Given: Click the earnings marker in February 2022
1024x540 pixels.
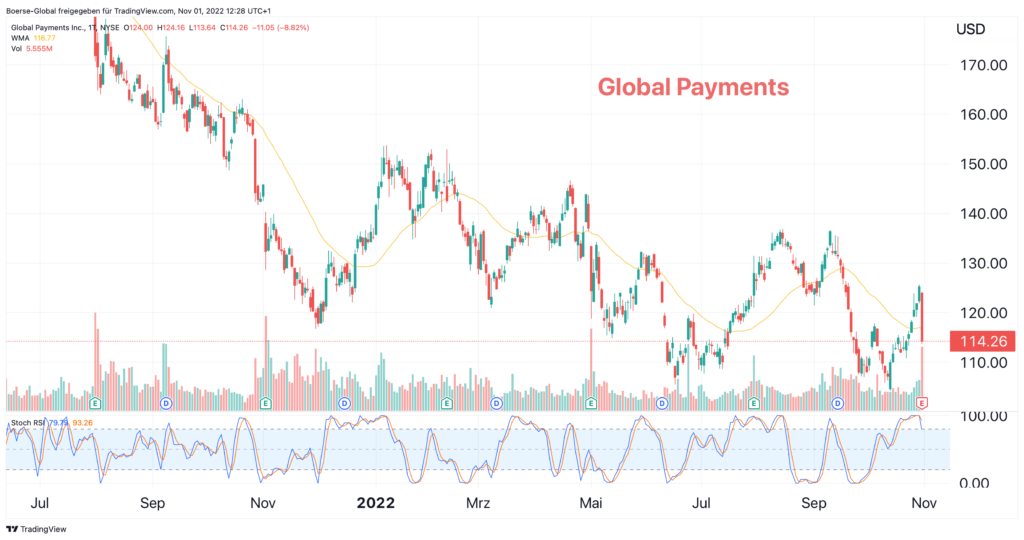Looking at the screenshot, I should (x=447, y=403).
